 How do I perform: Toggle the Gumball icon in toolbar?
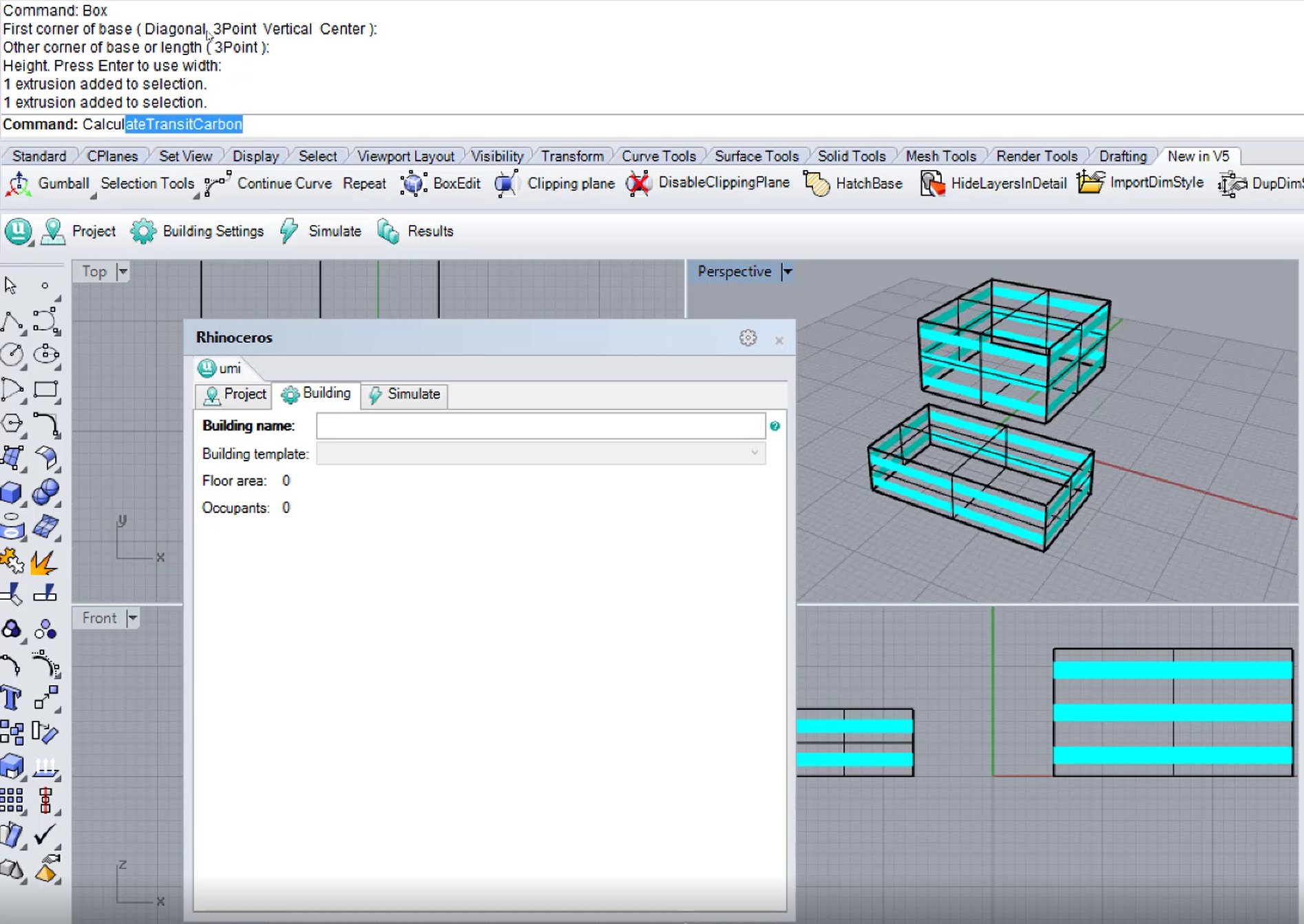[x=19, y=184]
